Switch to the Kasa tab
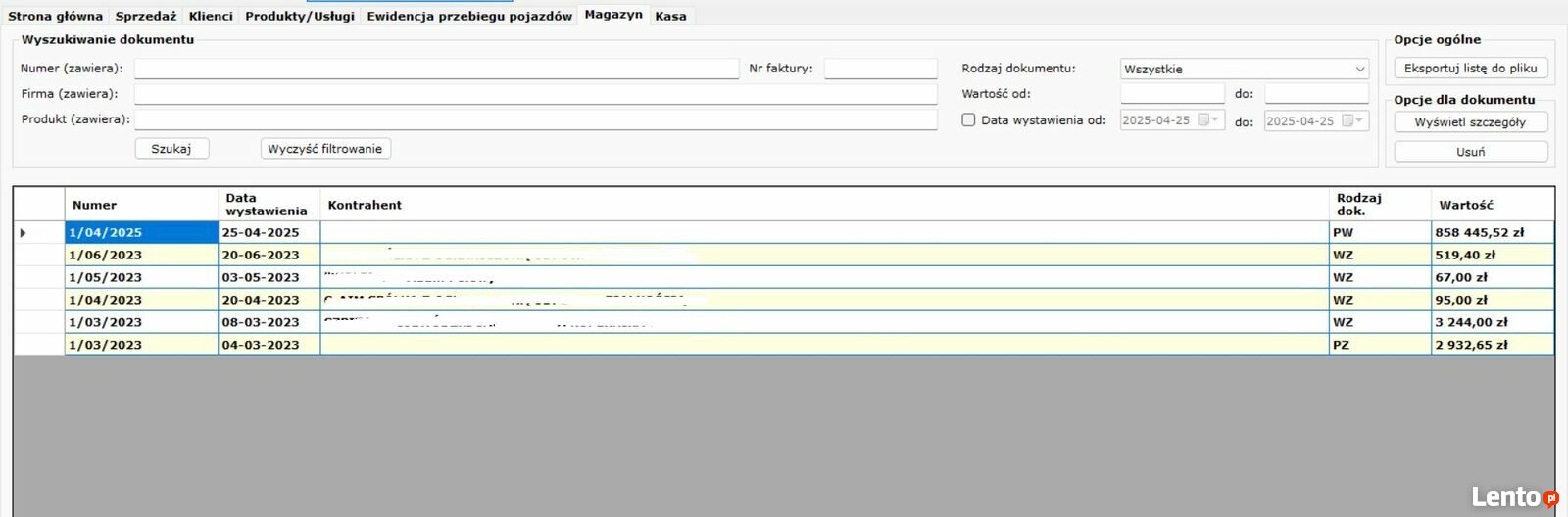 [x=670, y=16]
